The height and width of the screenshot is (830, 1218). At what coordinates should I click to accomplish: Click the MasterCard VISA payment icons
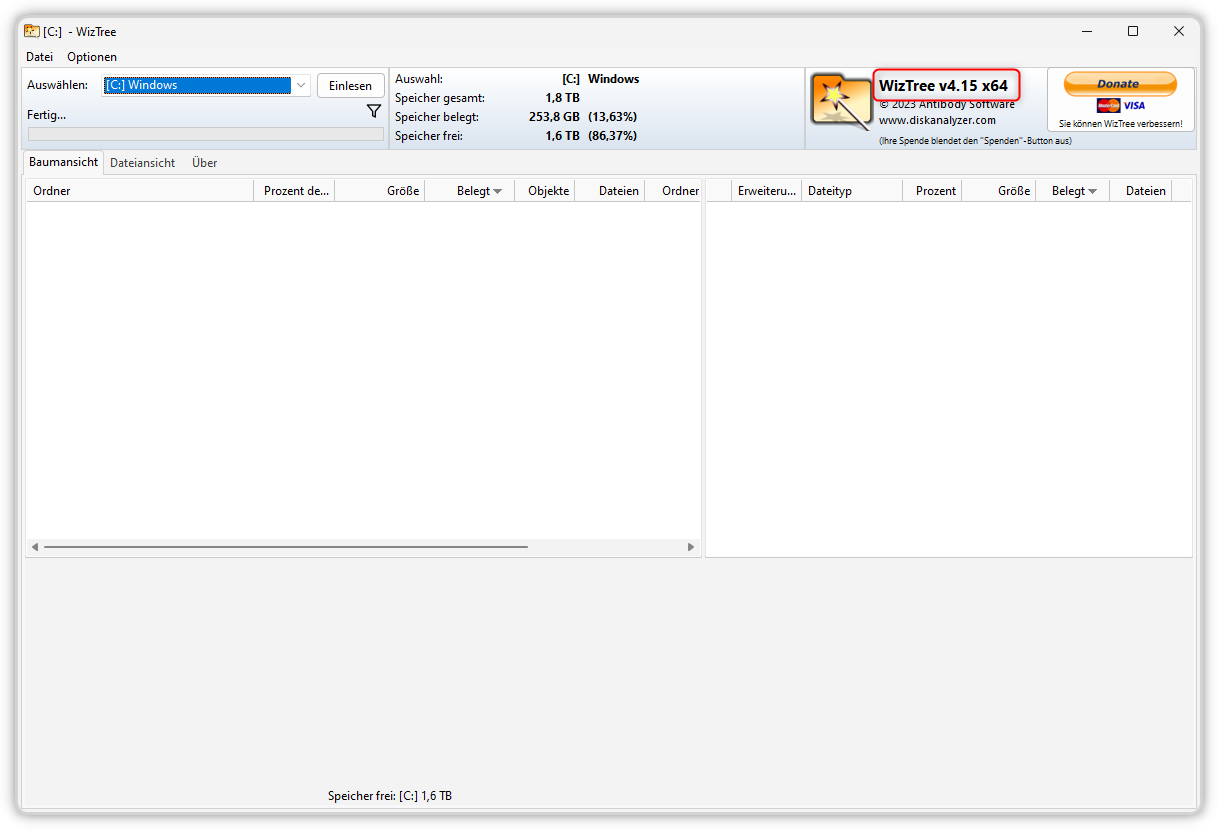[x=1121, y=105]
